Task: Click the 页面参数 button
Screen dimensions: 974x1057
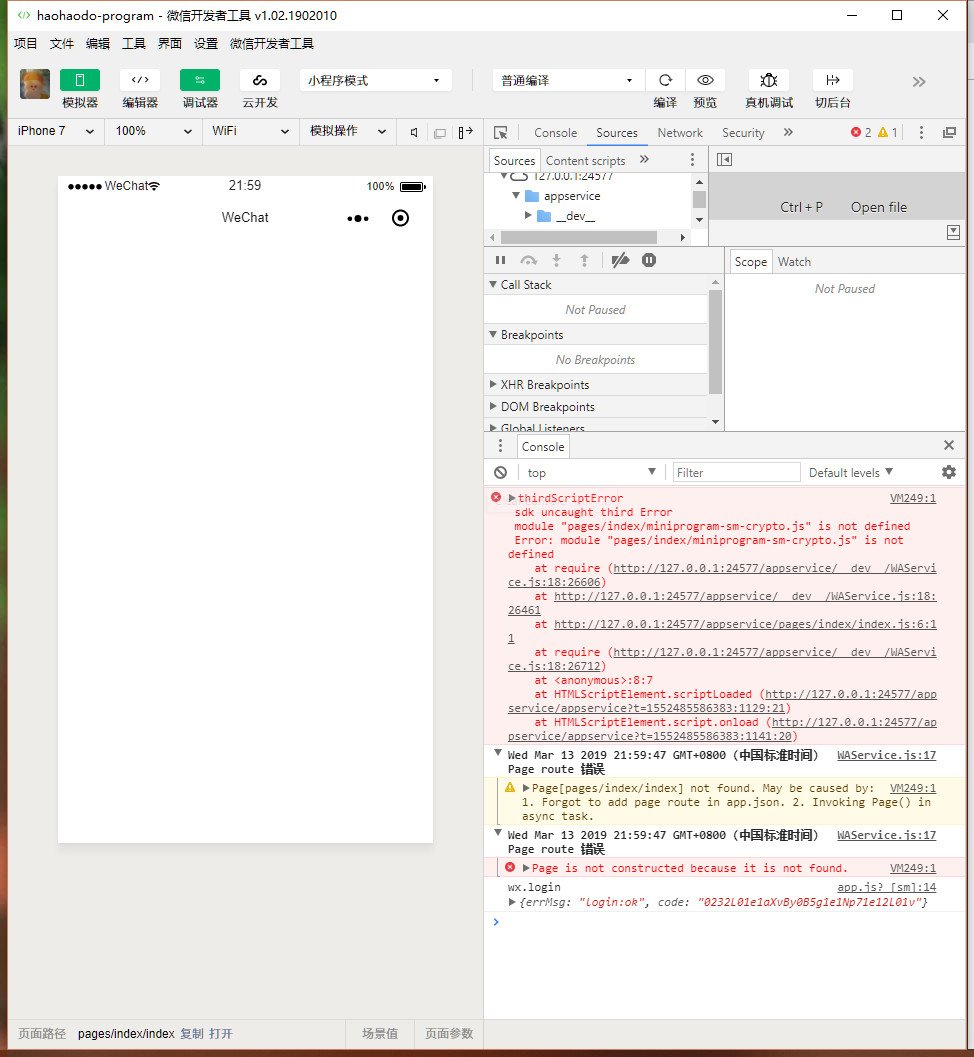Action: (x=449, y=1033)
